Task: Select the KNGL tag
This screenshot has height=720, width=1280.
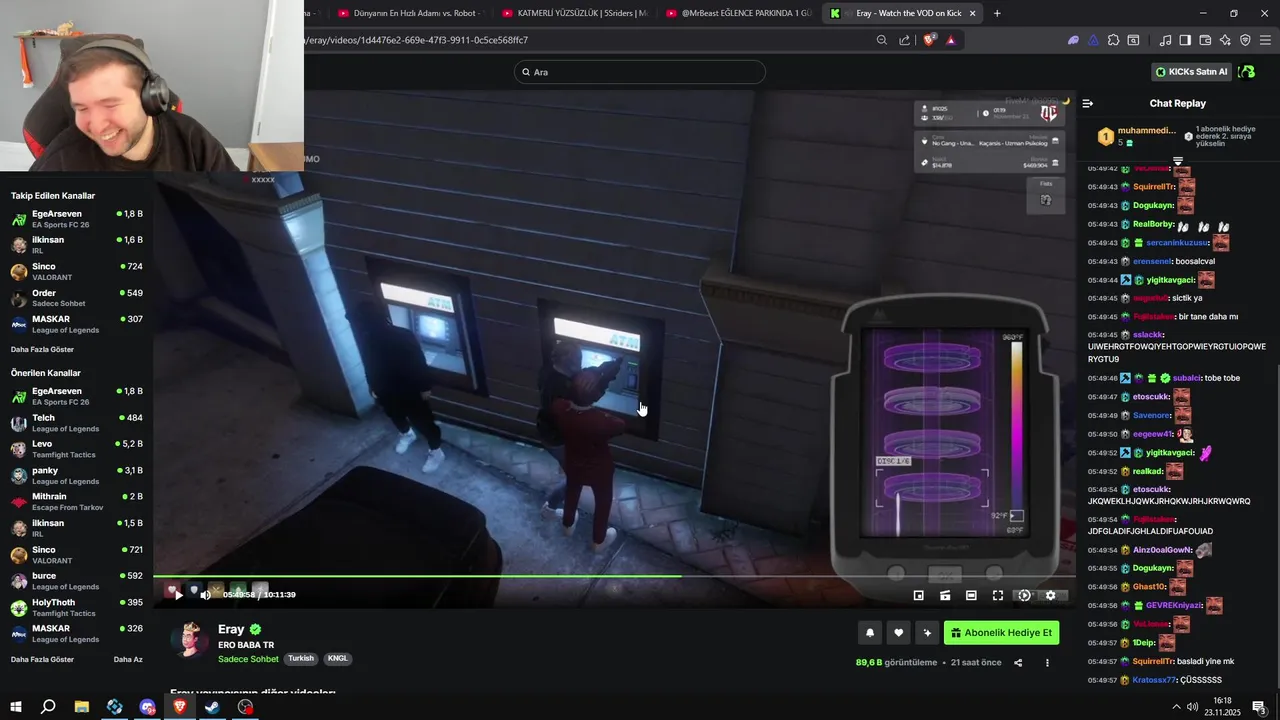Action: (x=338, y=659)
